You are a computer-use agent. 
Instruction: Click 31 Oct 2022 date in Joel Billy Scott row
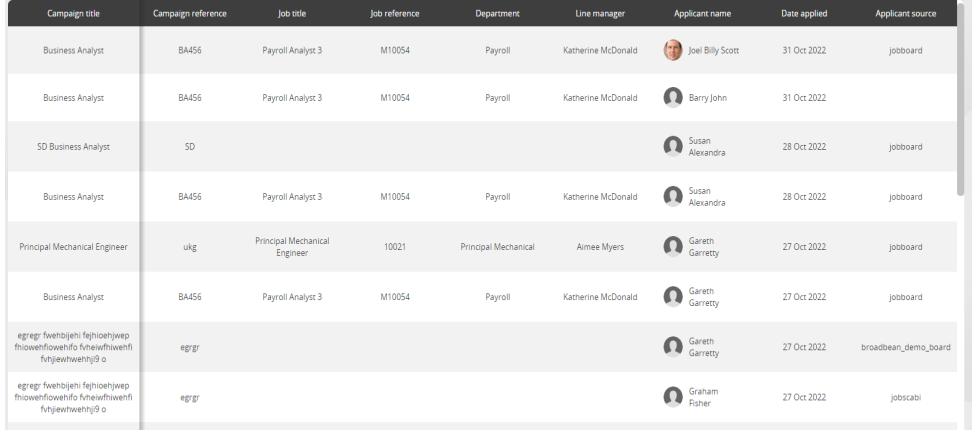pyautogui.click(x=804, y=50)
